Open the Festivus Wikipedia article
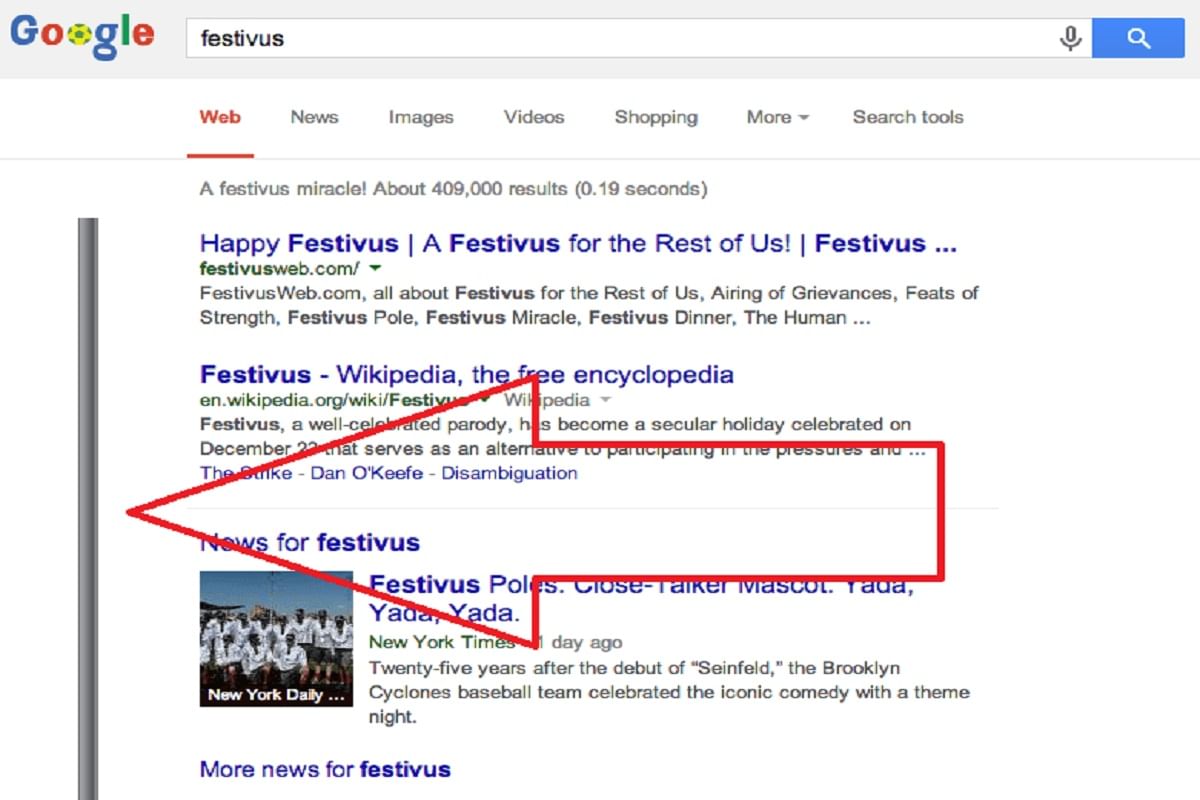This screenshot has height=800, width=1200. point(464,374)
